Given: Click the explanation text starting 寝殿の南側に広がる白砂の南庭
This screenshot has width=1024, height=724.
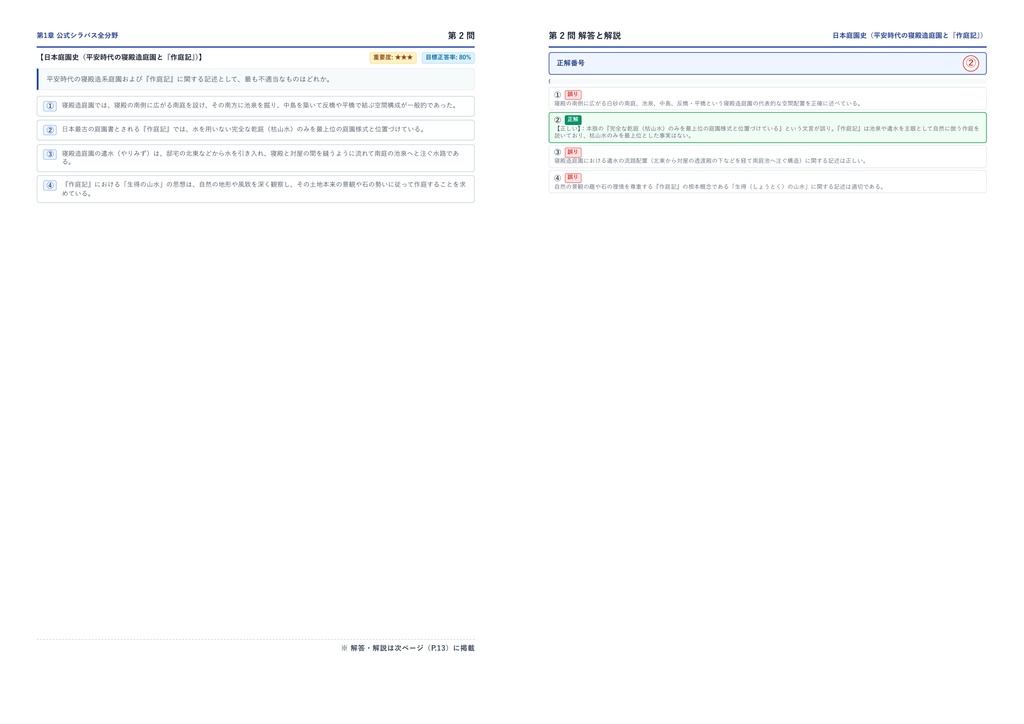Looking at the screenshot, I should (709, 103).
